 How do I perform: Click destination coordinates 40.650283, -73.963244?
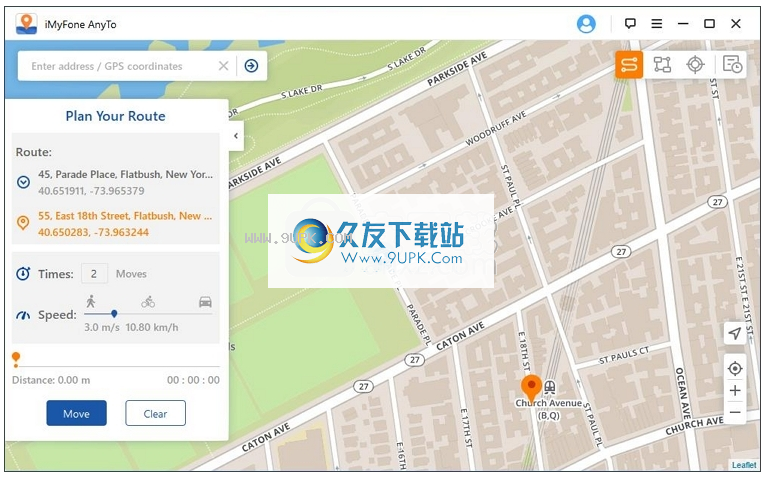coord(93,232)
